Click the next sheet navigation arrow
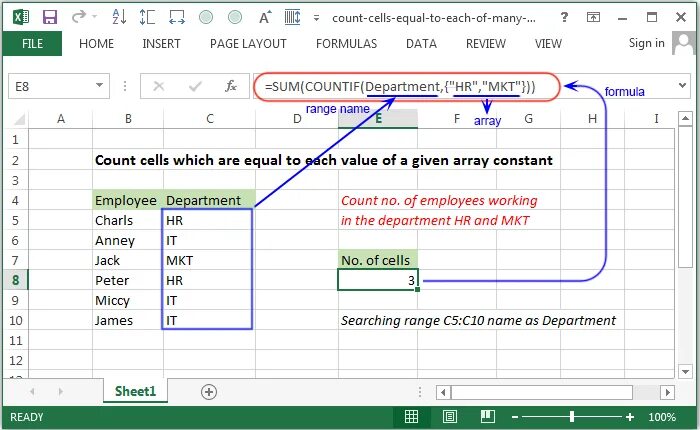700x430 pixels. pyautogui.click(x=60, y=392)
